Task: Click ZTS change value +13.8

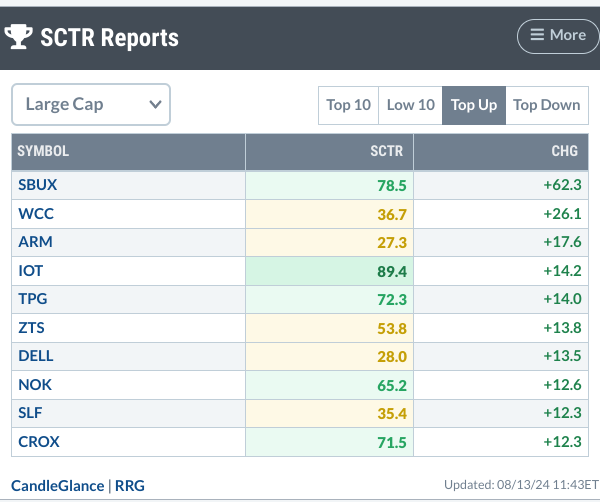Action: pos(562,328)
